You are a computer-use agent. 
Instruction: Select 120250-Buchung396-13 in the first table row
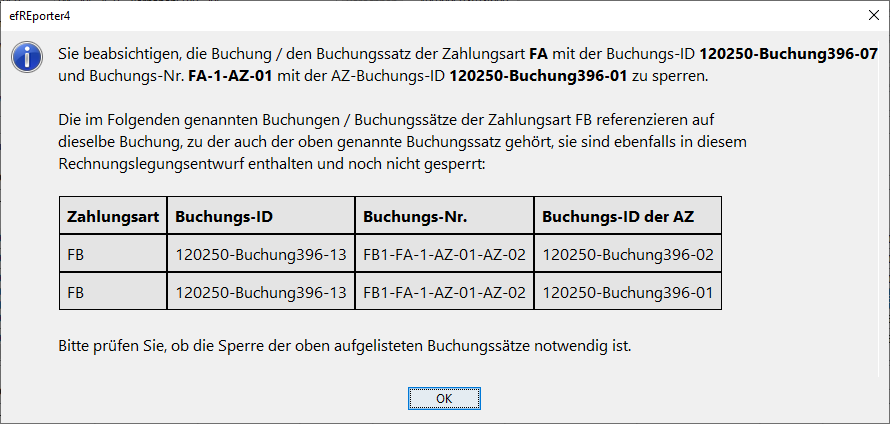[x=260, y=254]
